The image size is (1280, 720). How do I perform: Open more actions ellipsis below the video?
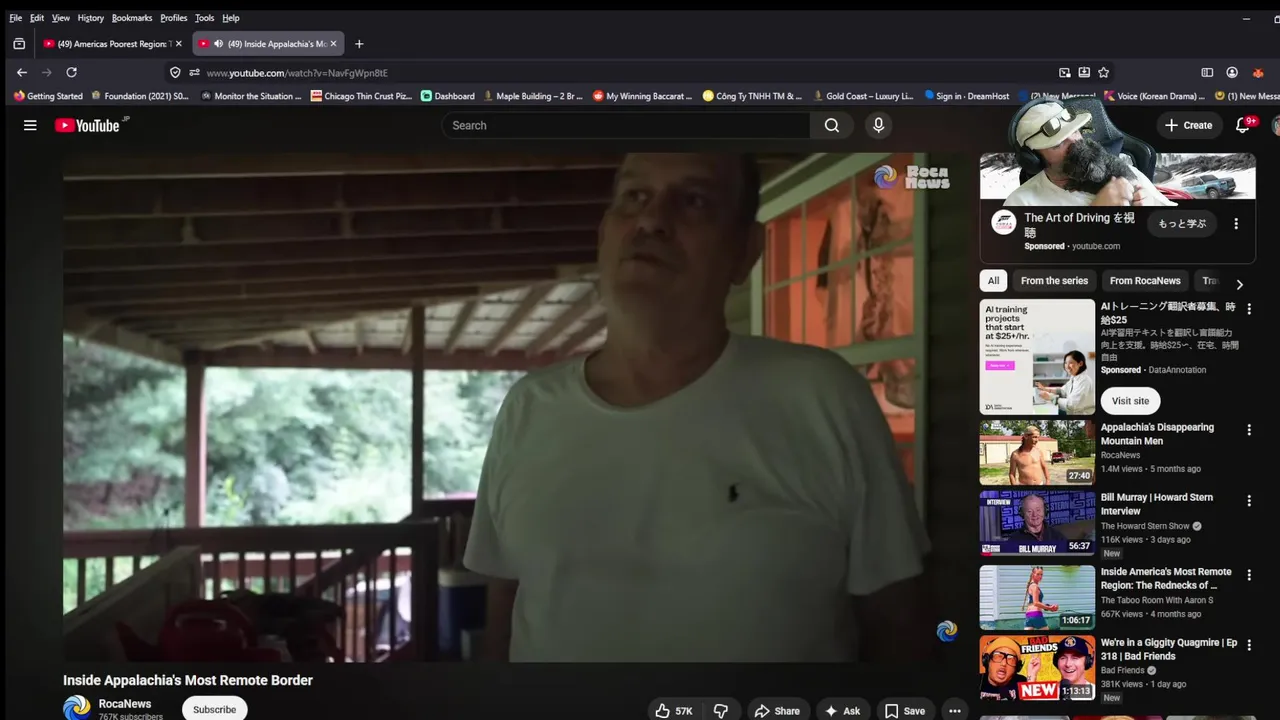954,711
